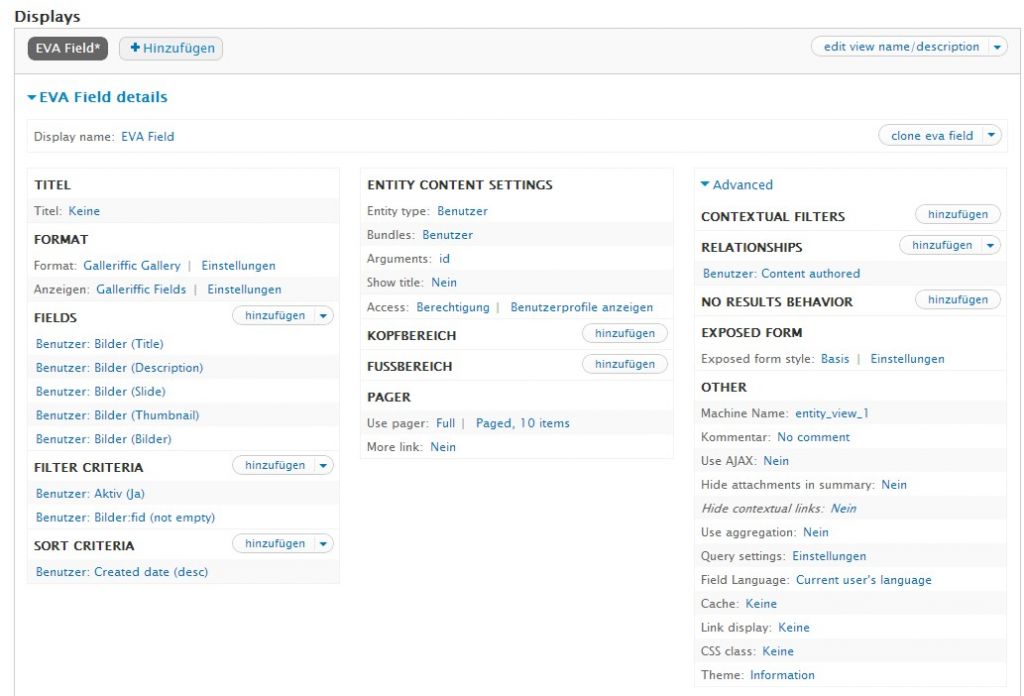Screen dimensions: 1024x696
Task: Open the clone eva field dropdown arrow
Action: point(990,136)
